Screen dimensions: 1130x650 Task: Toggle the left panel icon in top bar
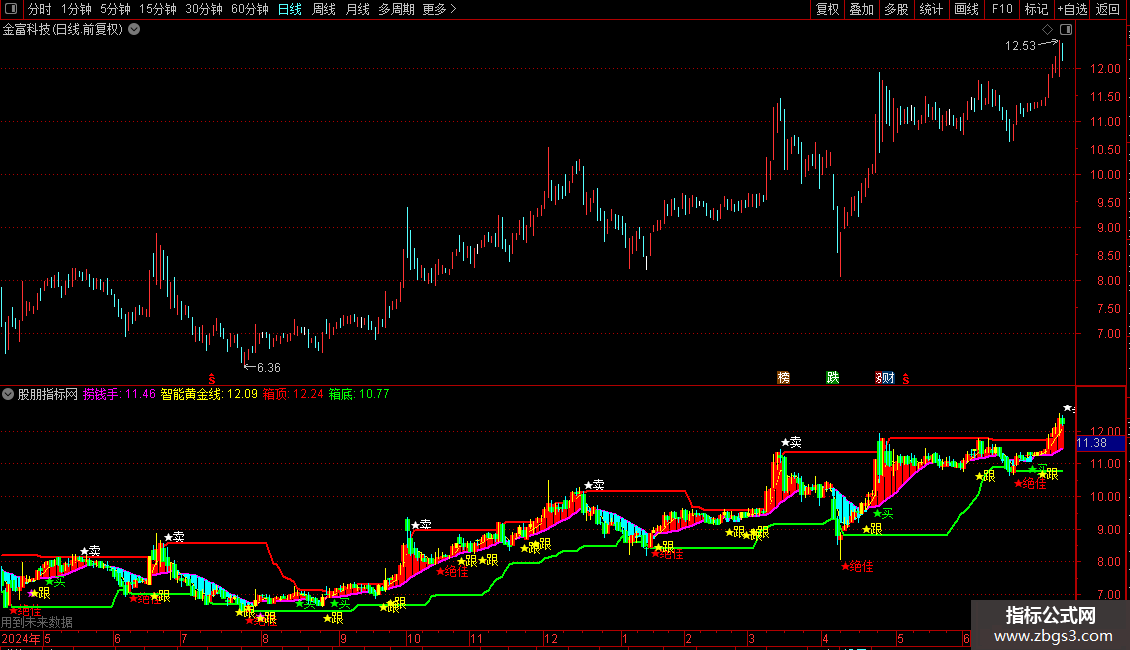pyautogui.click(x=11, y=9)
